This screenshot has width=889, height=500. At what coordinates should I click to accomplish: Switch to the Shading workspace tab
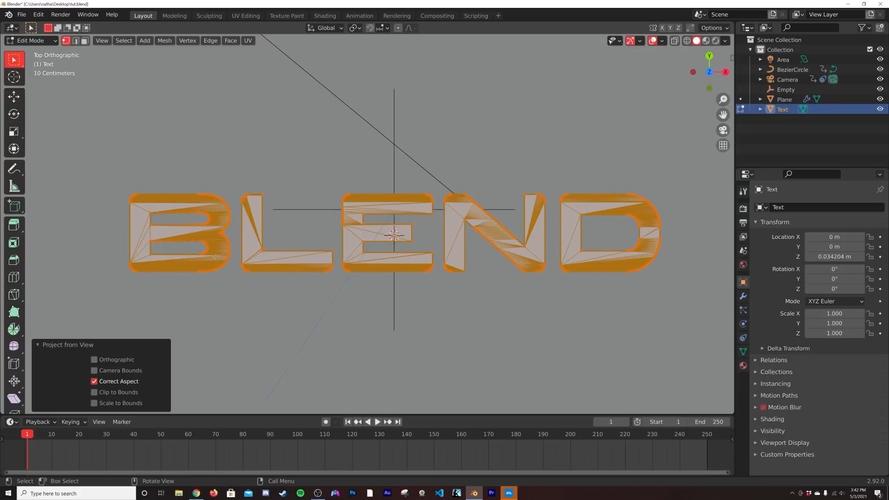(325, 16)
